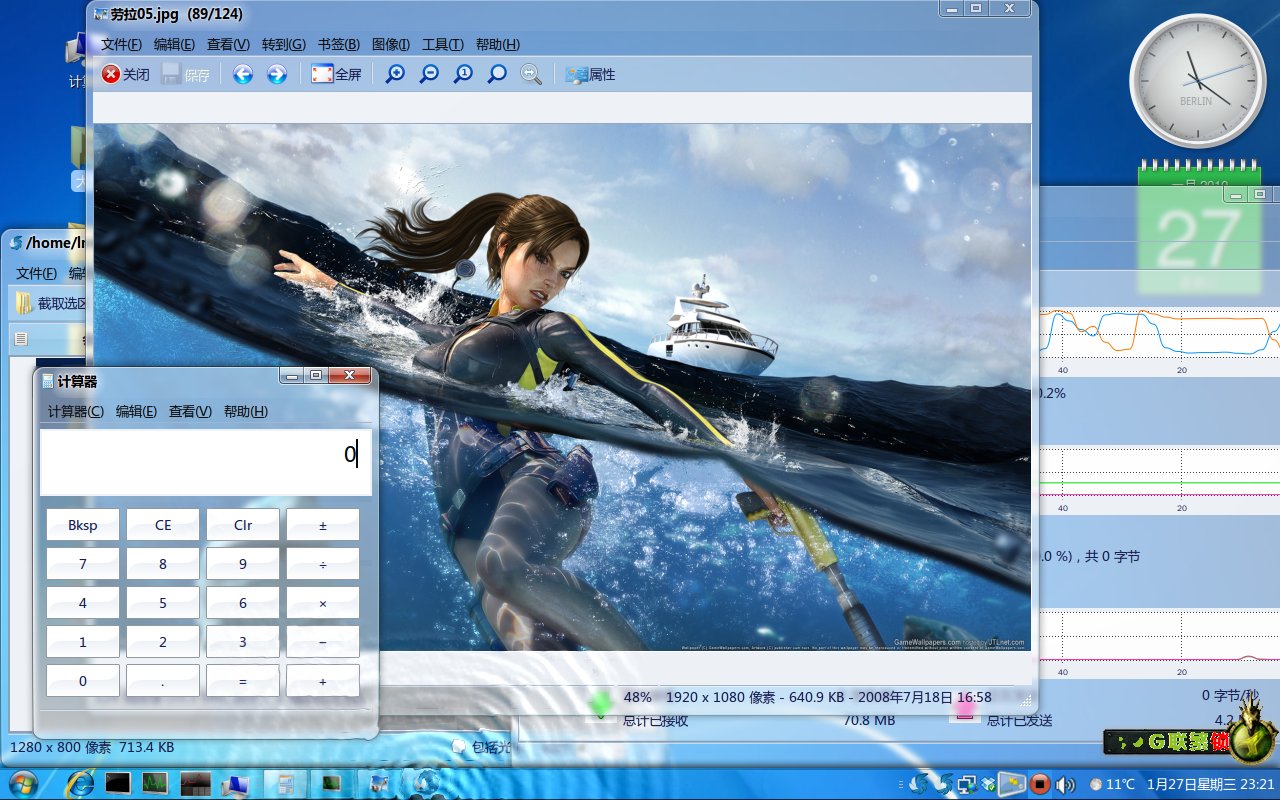The height and width of the screenshot is (800, 1280).
Task: Open 帮助(H) menu in image viewer
Action: 497,44
